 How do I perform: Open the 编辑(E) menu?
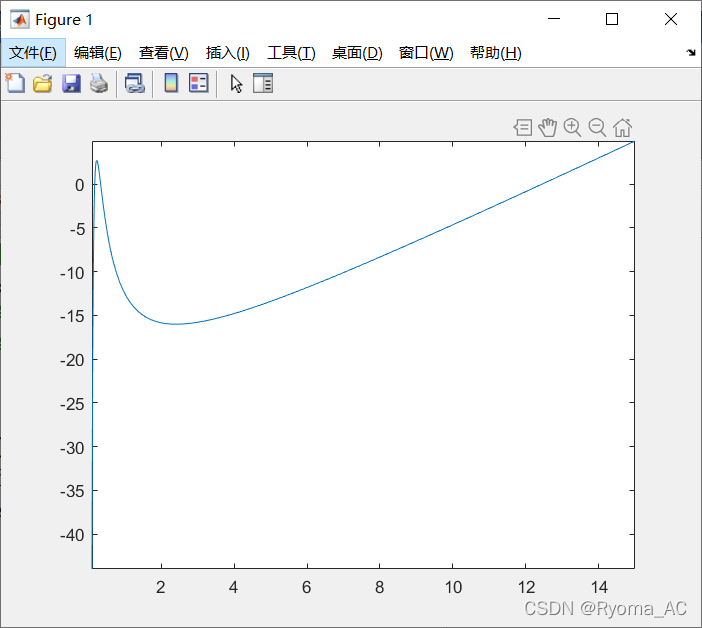tap(98, 53)
